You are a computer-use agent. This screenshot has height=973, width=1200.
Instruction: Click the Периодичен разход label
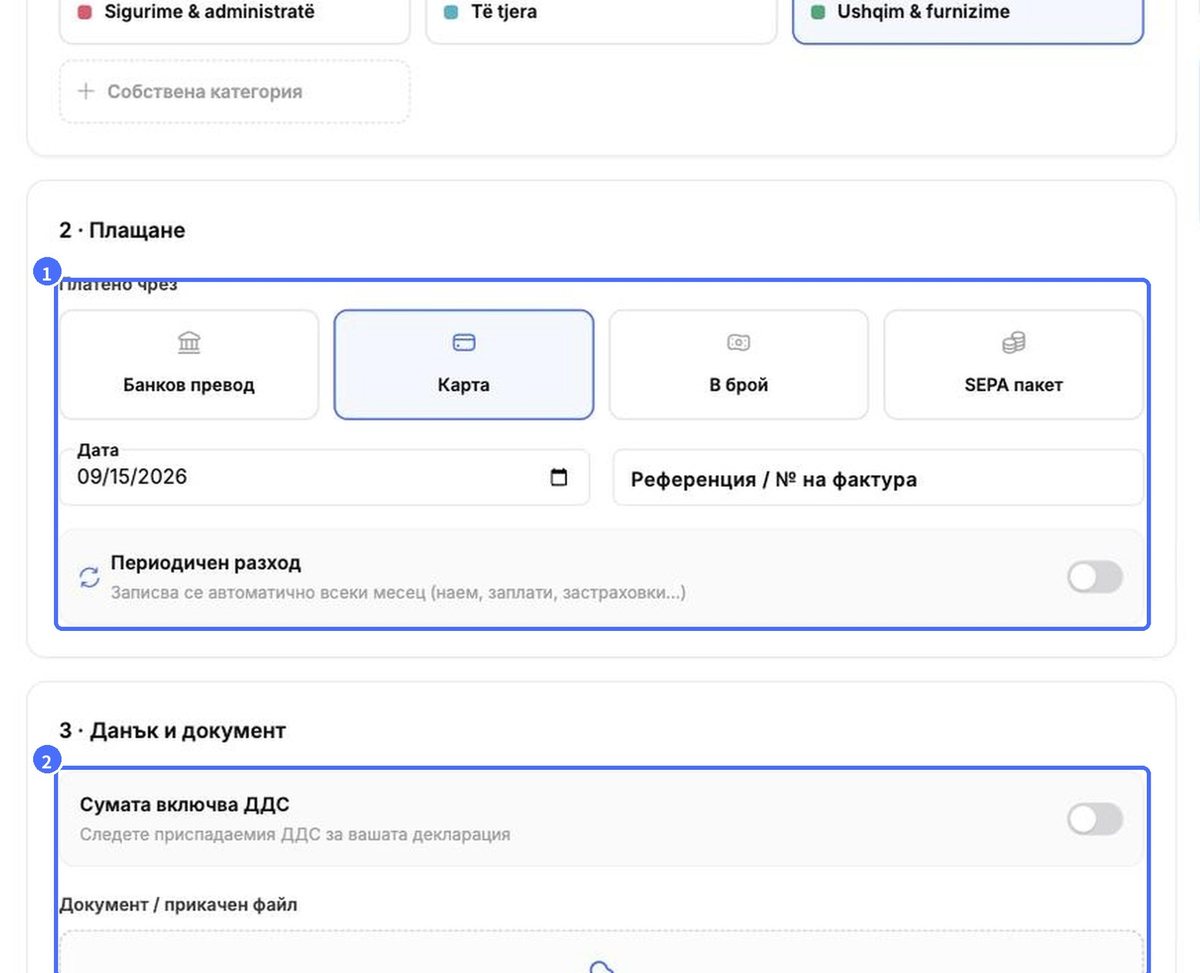[x=206, y=562]
